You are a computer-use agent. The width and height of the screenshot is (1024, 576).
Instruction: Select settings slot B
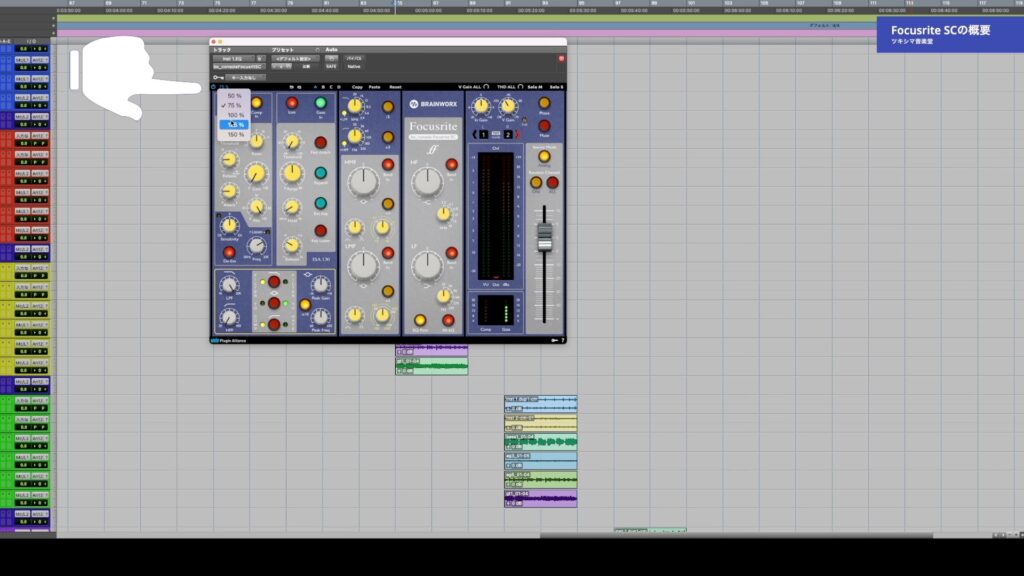coord(323,87)
